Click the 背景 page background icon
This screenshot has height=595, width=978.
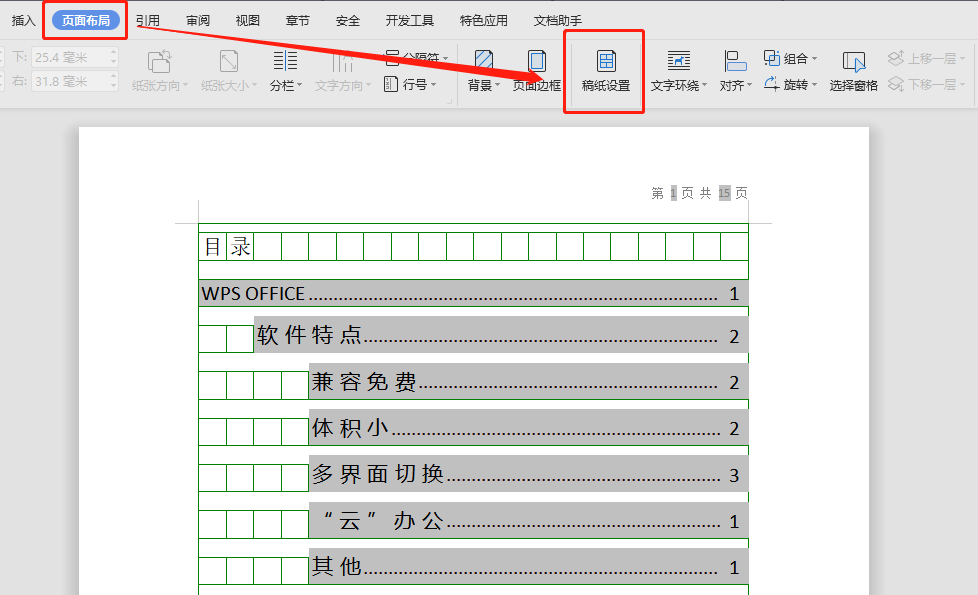[483, 62]
